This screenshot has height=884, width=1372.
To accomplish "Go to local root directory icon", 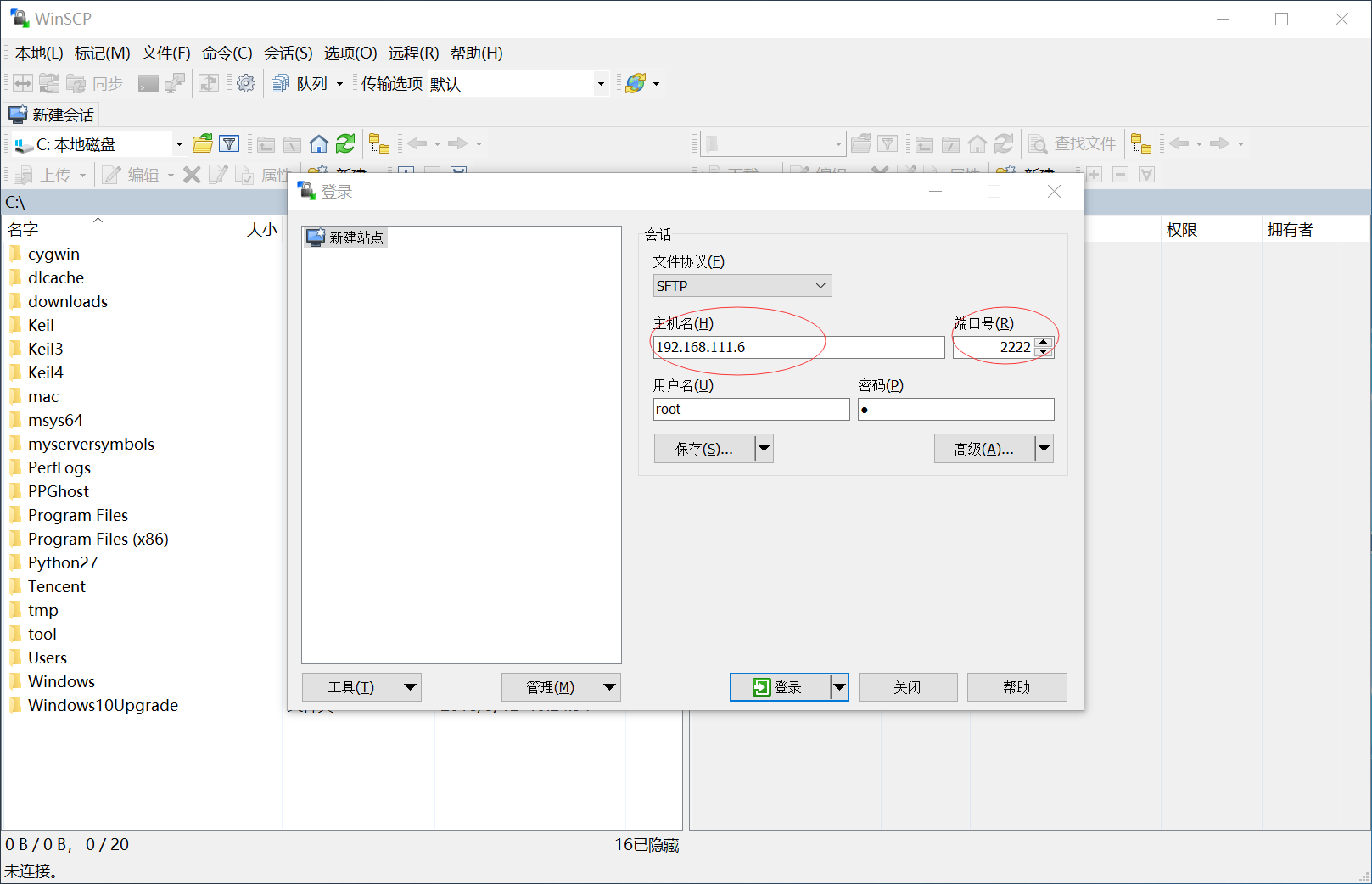I will tap(293, 143).
